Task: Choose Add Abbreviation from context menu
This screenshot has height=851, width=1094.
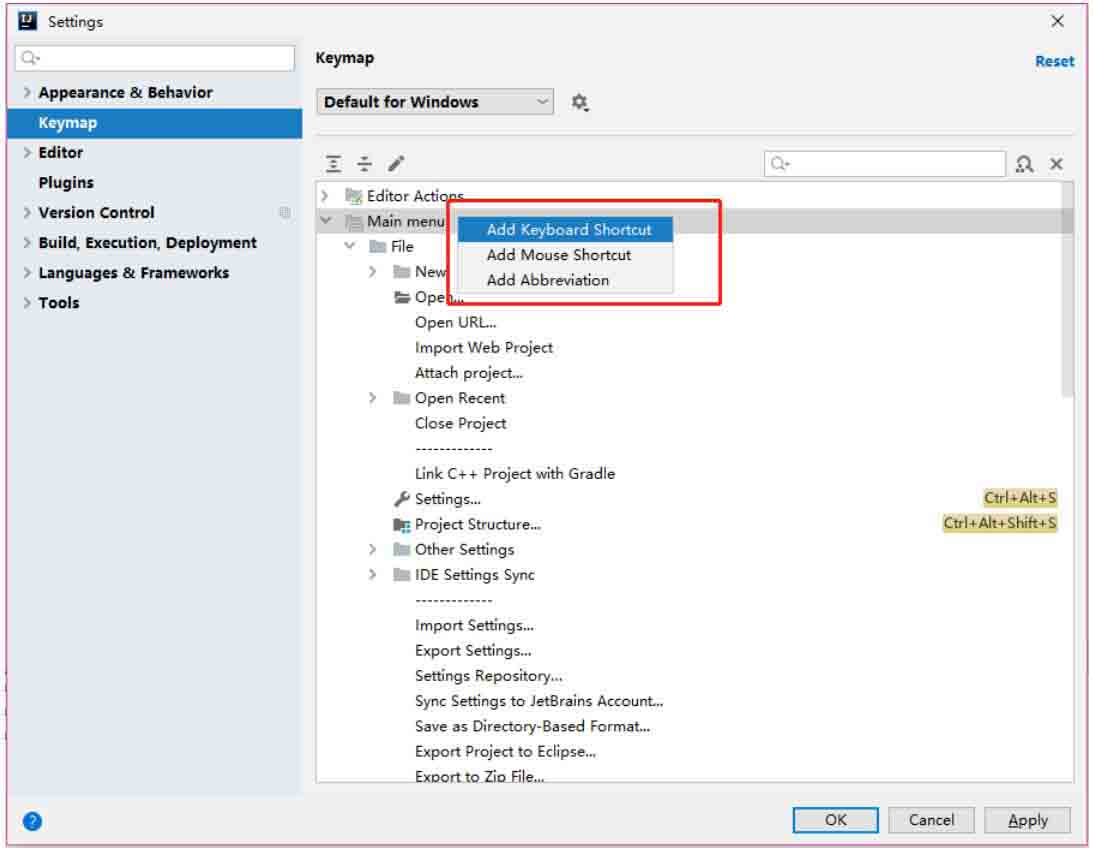Action: pos(565,280)
